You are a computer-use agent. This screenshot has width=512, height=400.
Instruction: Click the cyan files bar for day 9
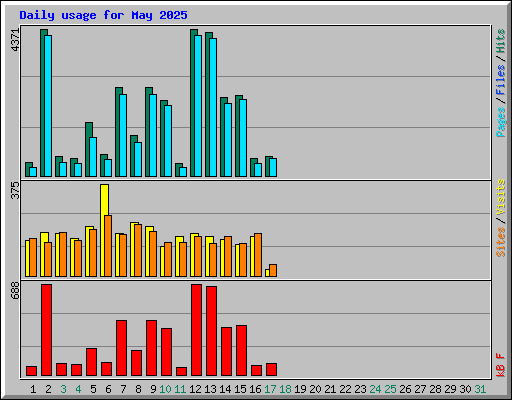153,135
